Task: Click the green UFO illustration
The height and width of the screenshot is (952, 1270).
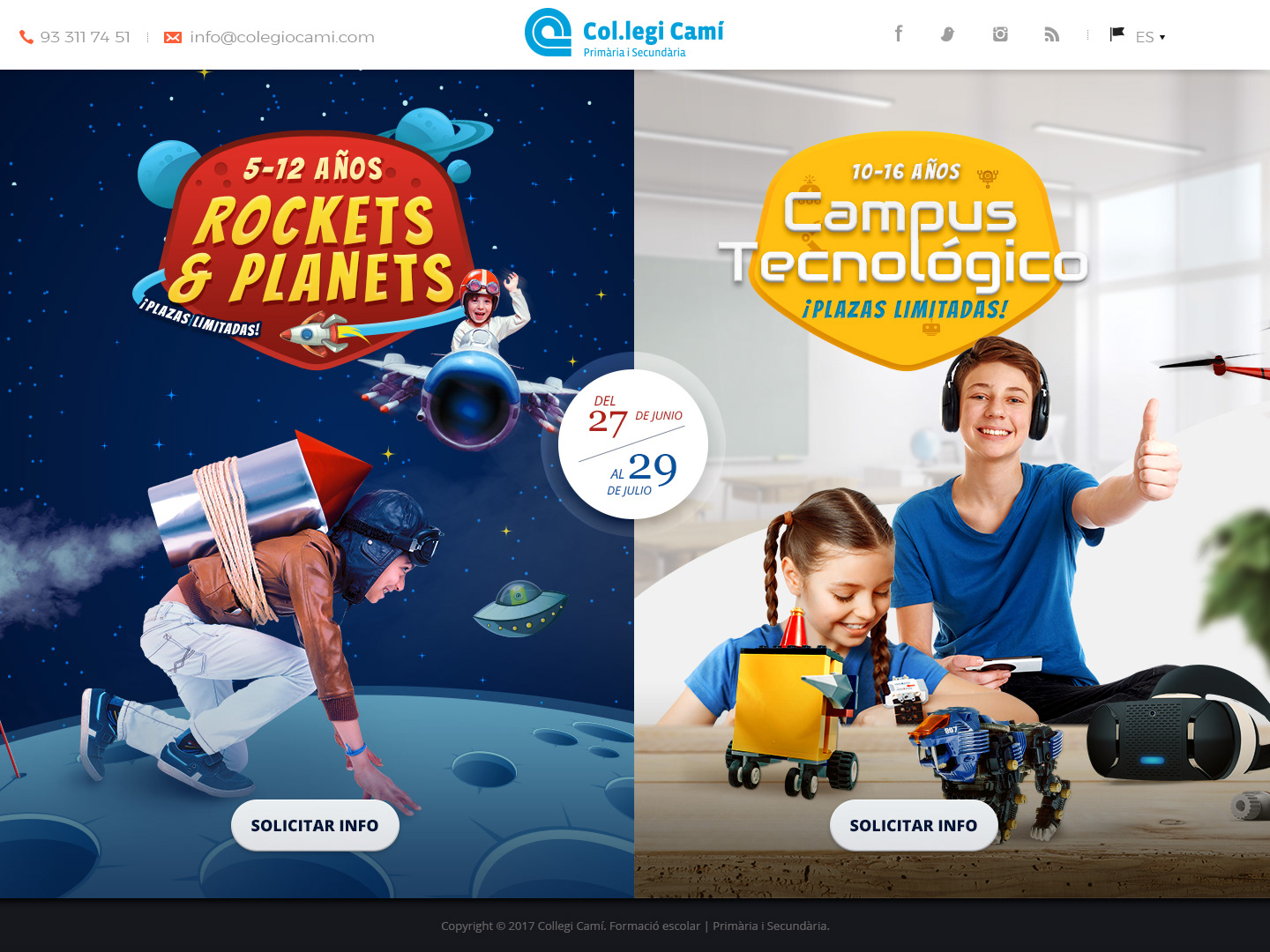Action: pos(520,607)
